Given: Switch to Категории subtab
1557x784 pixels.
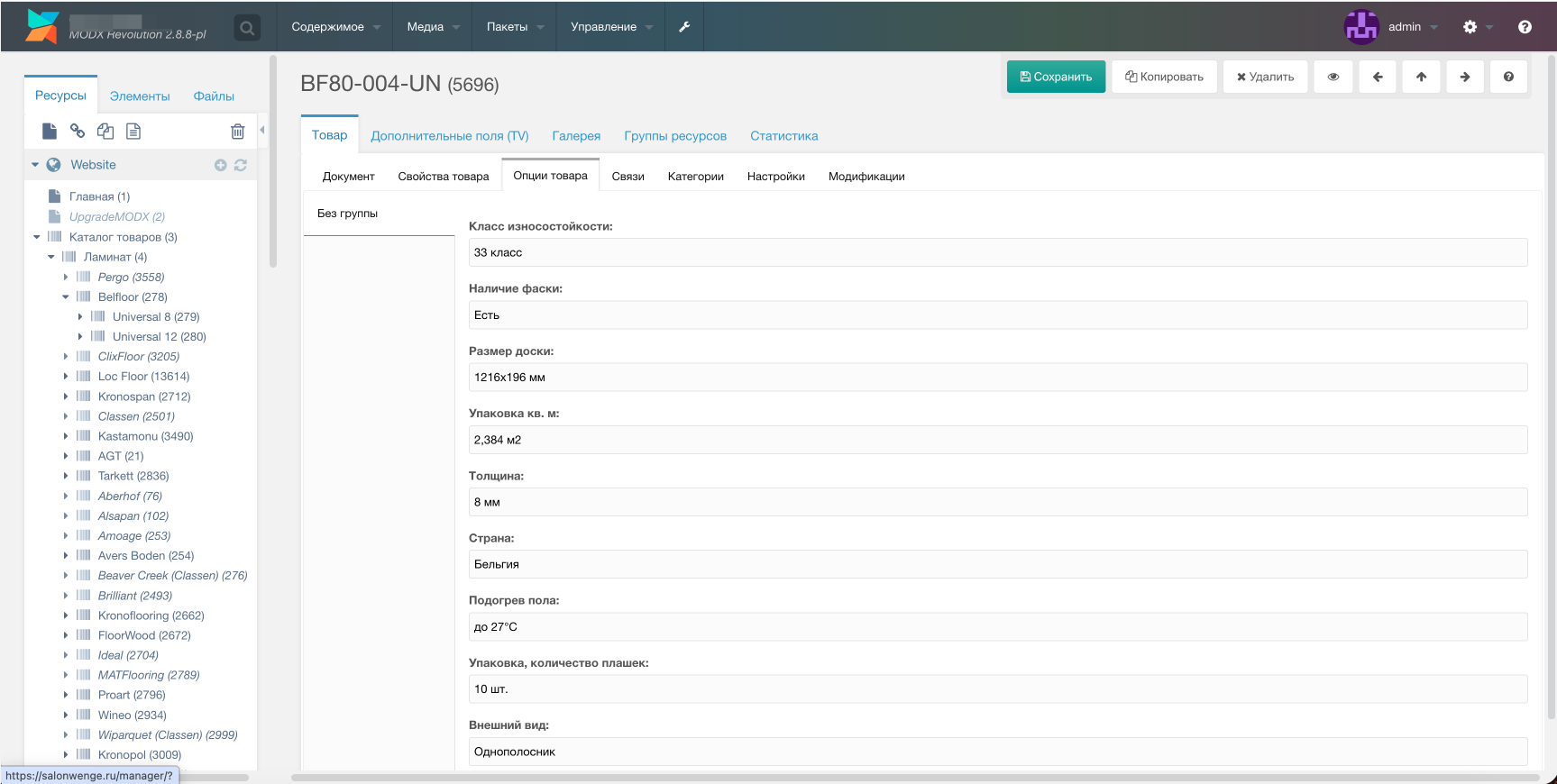Looking at the screenshot, I should pyautogui.click(x=696, y=177).
